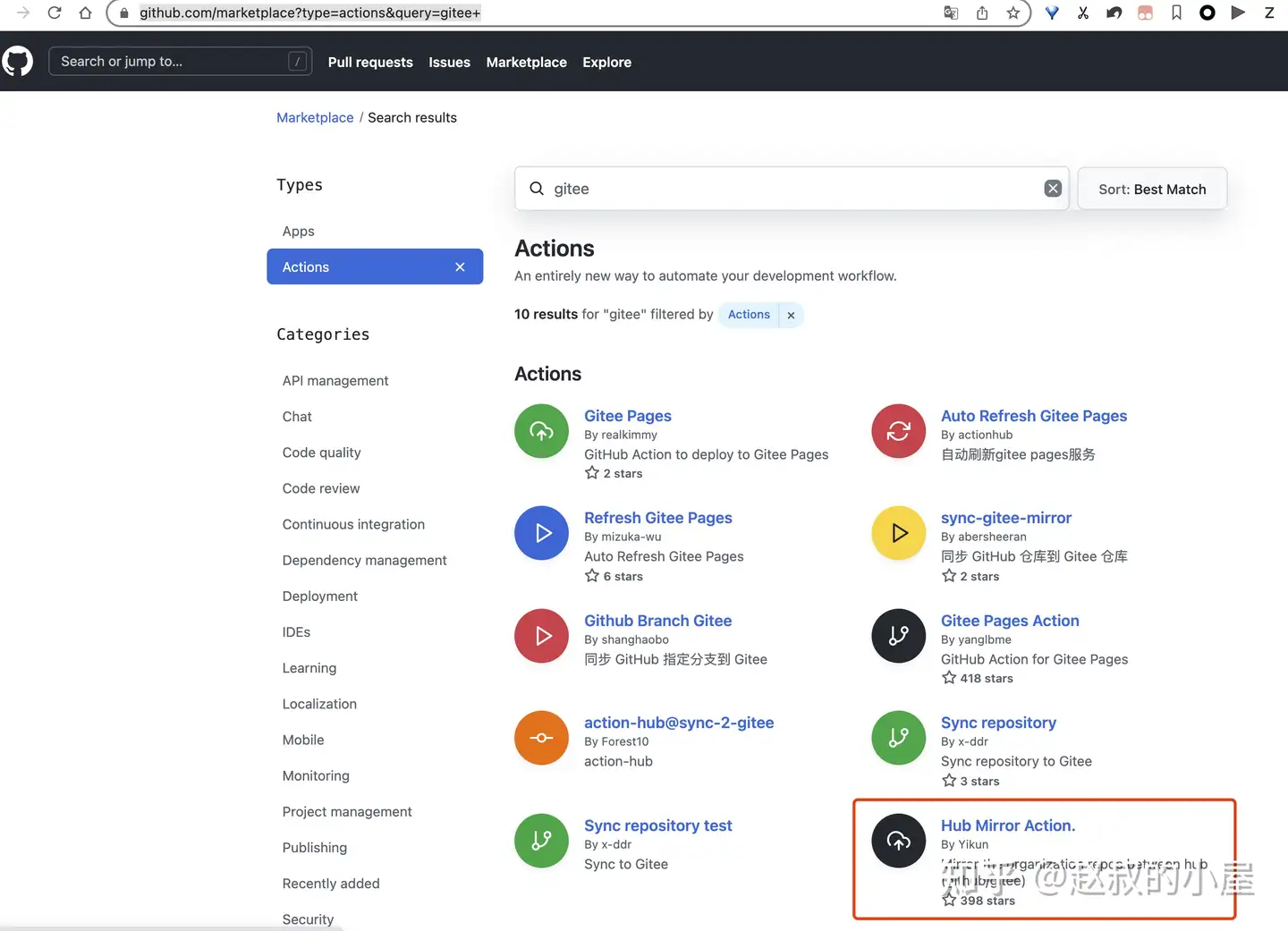
Task: Filter by Deployment category
Action: click(x=320, y=597)
